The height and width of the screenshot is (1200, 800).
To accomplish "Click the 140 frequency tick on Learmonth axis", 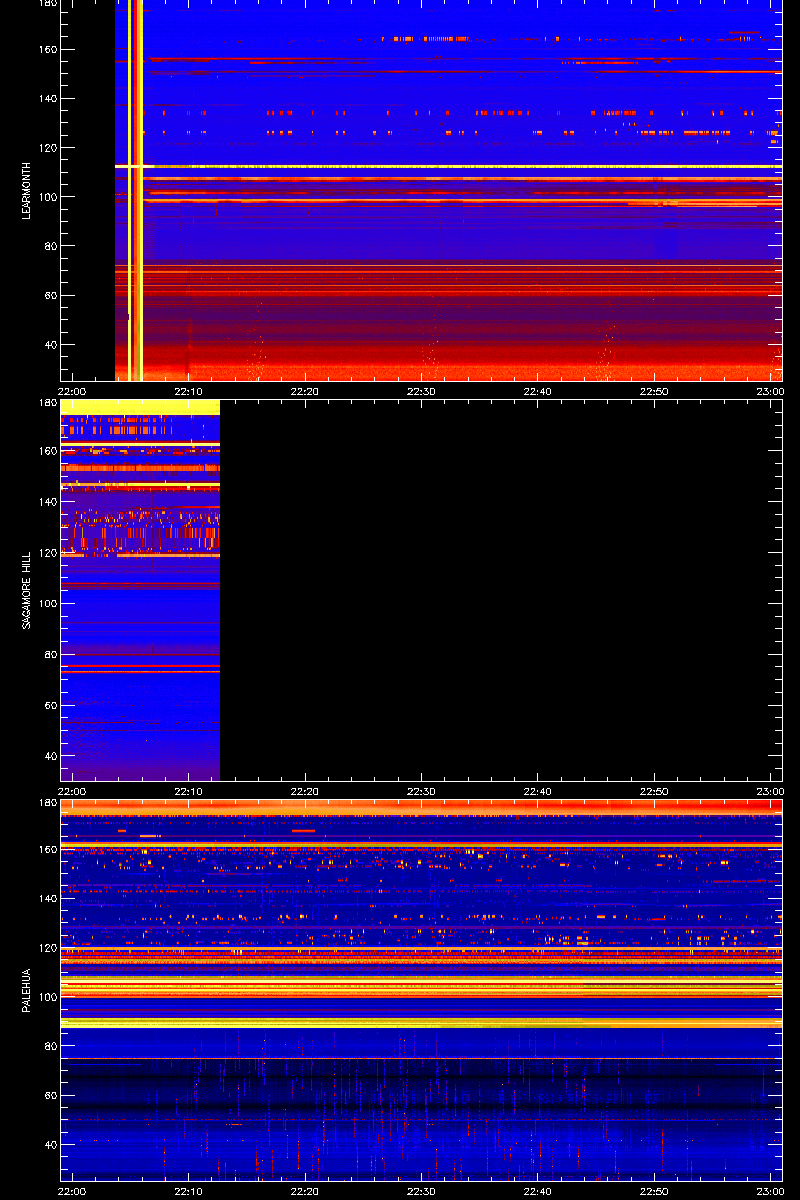I will coord(47,99).
